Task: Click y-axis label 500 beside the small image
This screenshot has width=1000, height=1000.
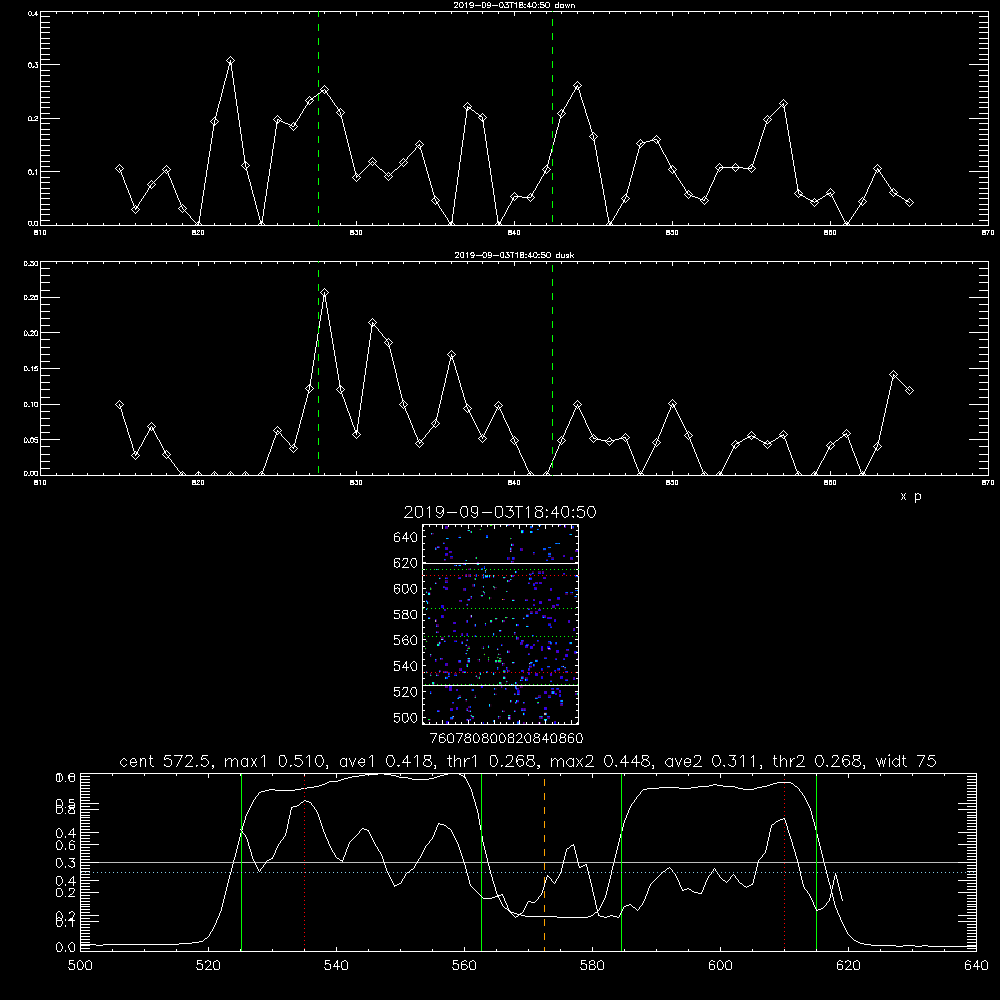Action: click(406, 718)
